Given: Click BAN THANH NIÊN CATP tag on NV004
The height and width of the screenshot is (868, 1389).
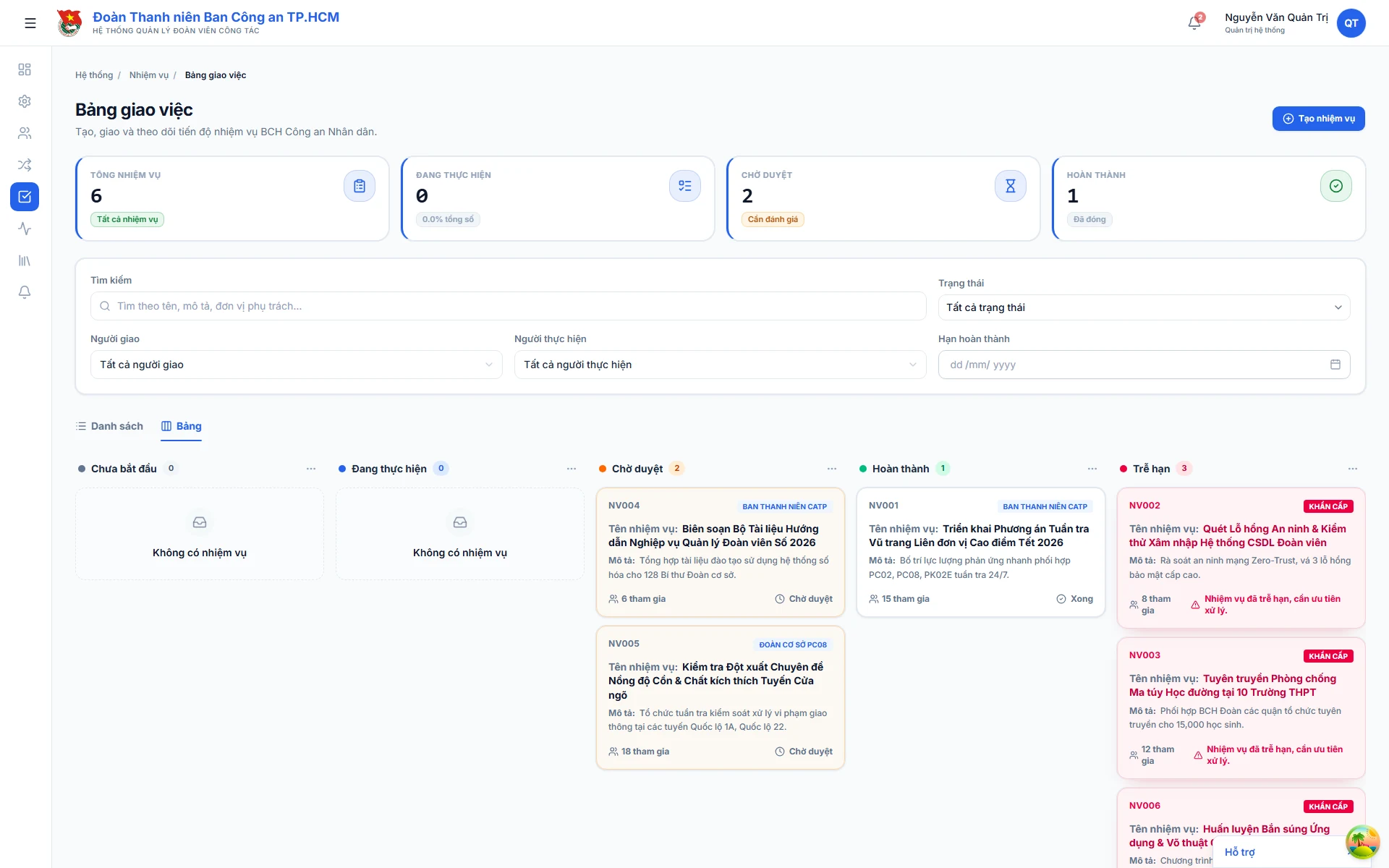Looking at the screenshot, I should (x=784, y=506).
